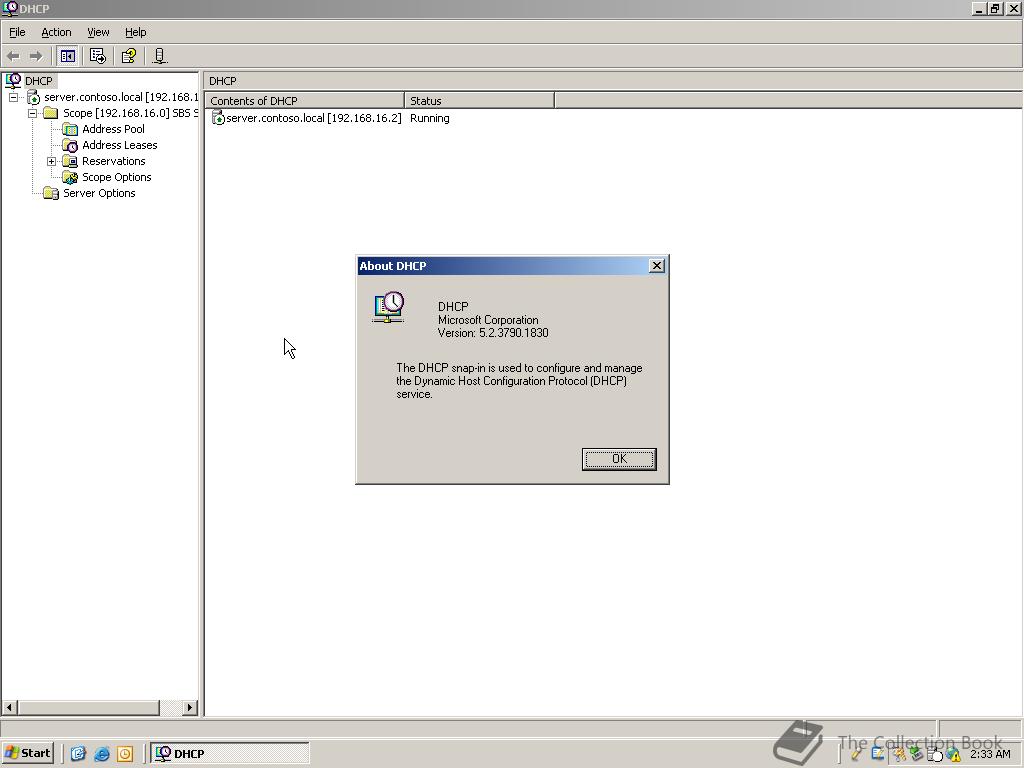This screenshot has height=768, width=1024.
Task: Open the Help menu
Action: pyautogui.click(x=136, y=32)
